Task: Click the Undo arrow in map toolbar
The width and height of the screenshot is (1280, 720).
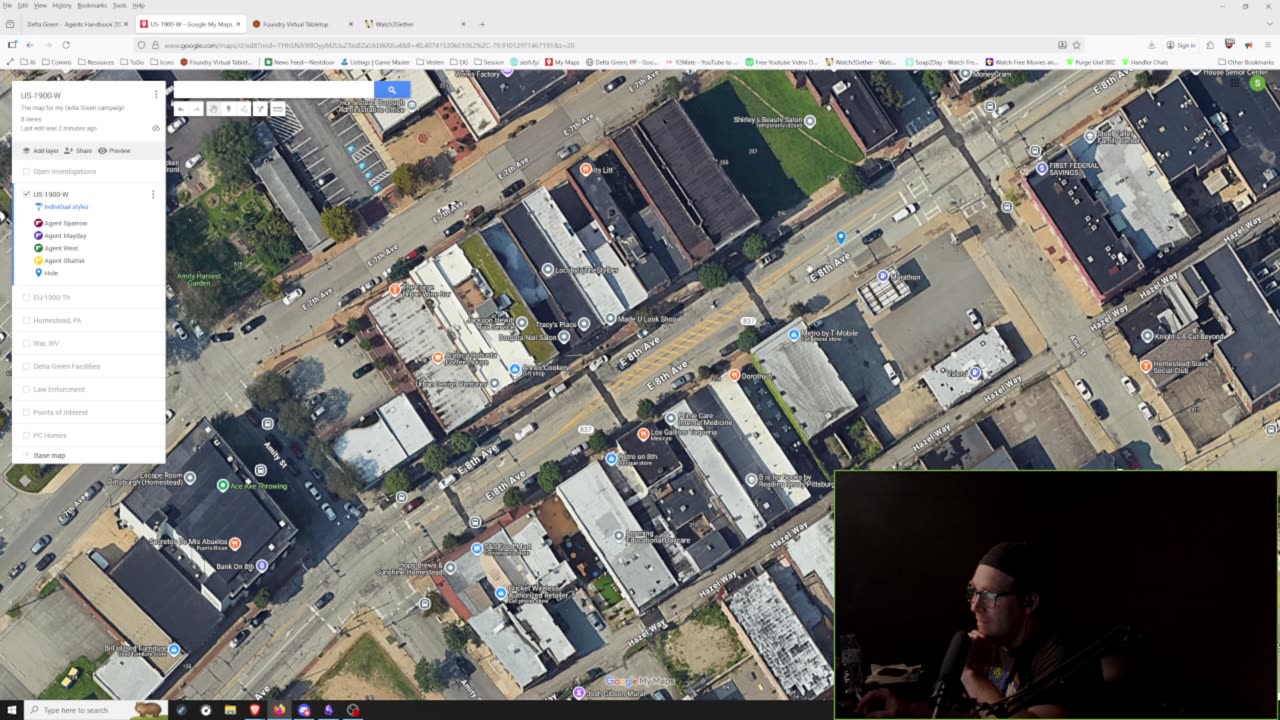Action: 181,109
